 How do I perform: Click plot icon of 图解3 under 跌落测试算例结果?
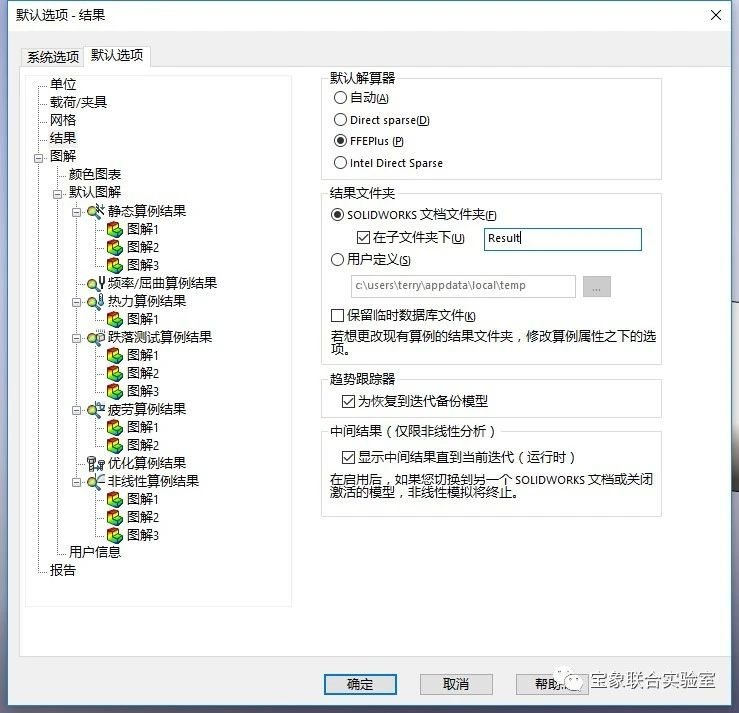[115, 392]
